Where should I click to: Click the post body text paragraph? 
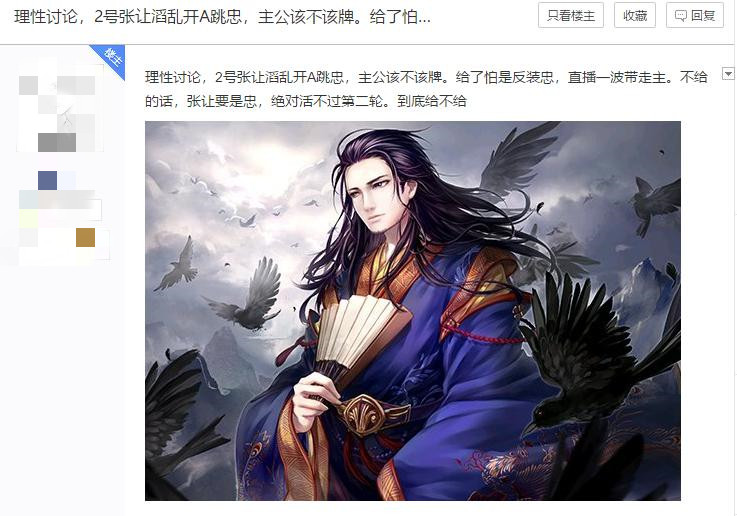click(426, 88)
